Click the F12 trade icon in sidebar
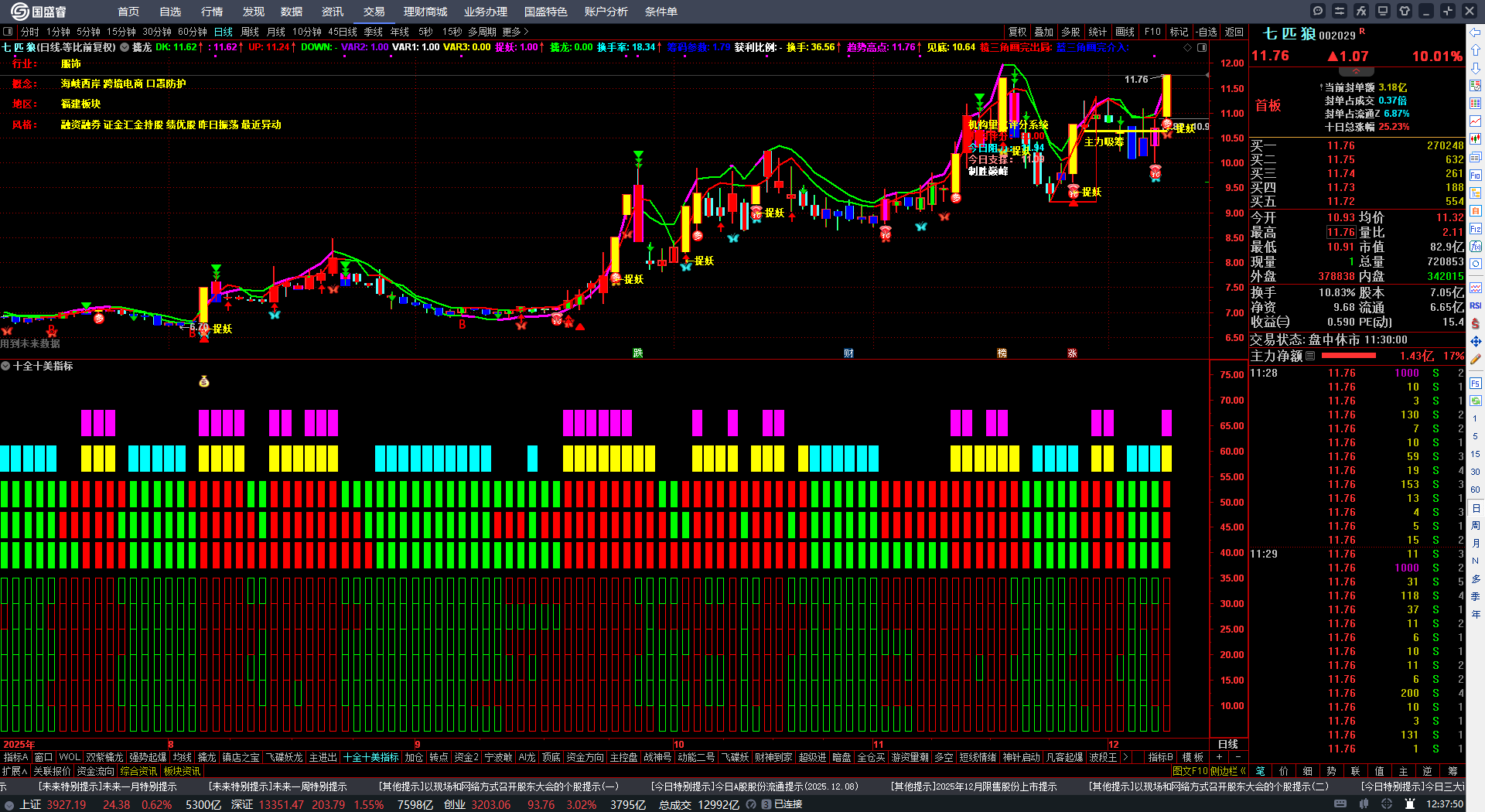The width and height of the screenshot is (1485, 812). point(1476,229)
